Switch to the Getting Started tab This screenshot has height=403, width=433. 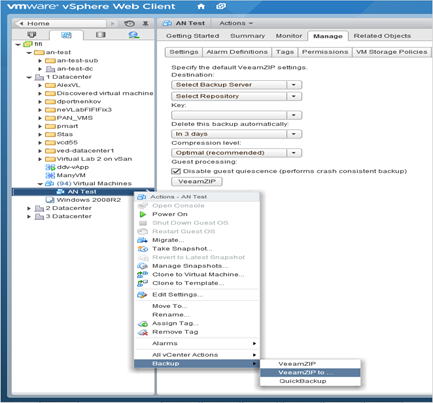point(193,36)
